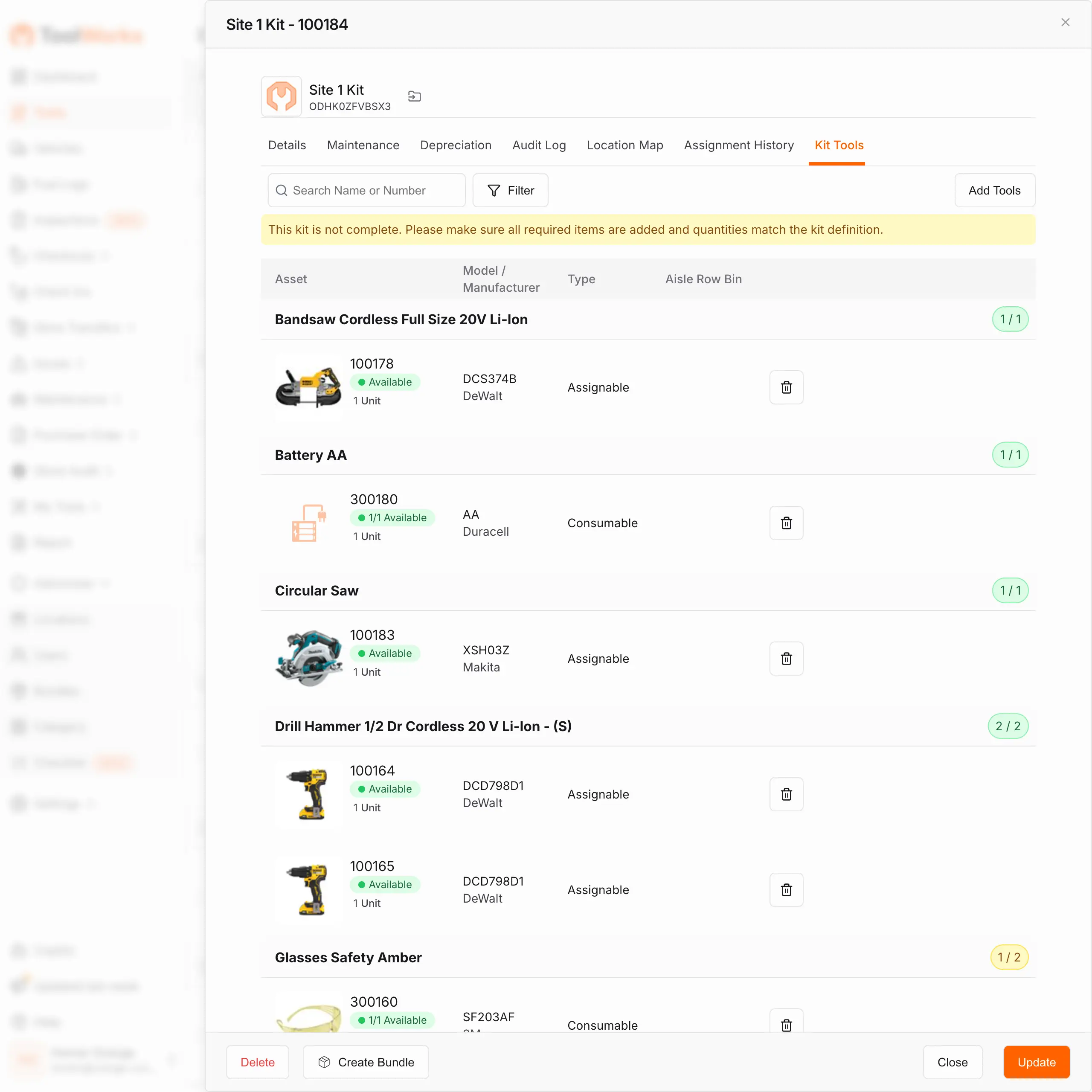Open the Maintenance tab
Screen dimensions: 1092x1092
[x=363, y=145]
